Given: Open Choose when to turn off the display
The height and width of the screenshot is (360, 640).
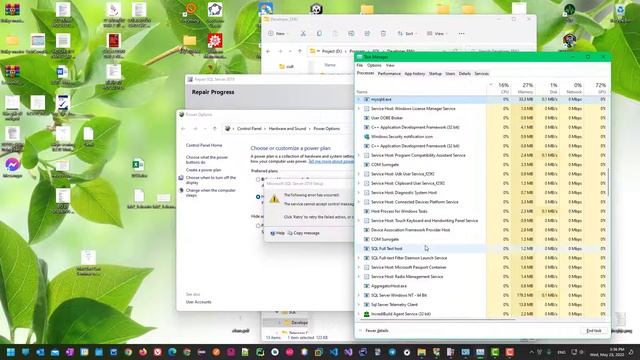Looking at the screenshot, I should (x=211, y=180).
